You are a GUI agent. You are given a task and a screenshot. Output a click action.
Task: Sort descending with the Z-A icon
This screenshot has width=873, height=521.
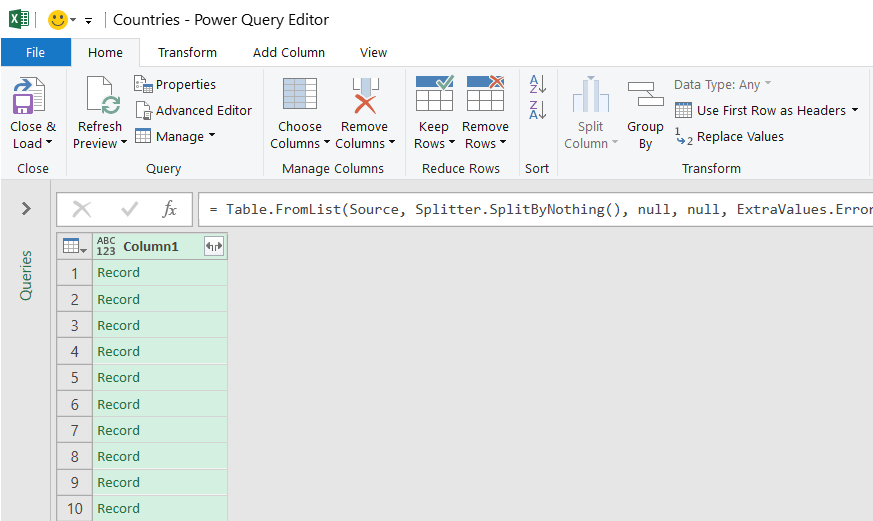[x=537, y=109]
